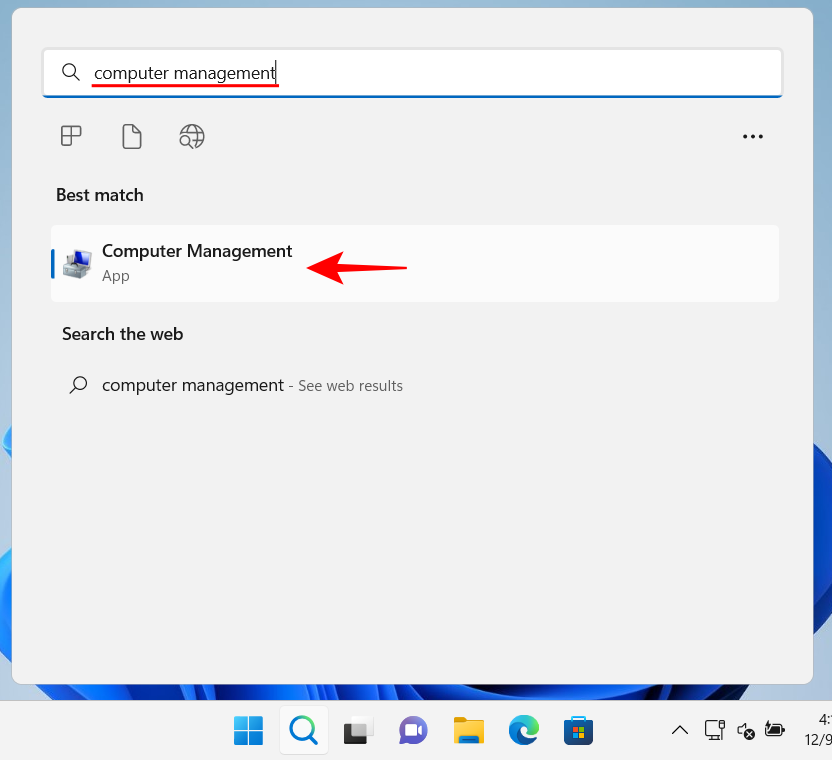Launch Microsoft Edge from the taskbar
The image size is (832, 760).
(x=523, y=730)
